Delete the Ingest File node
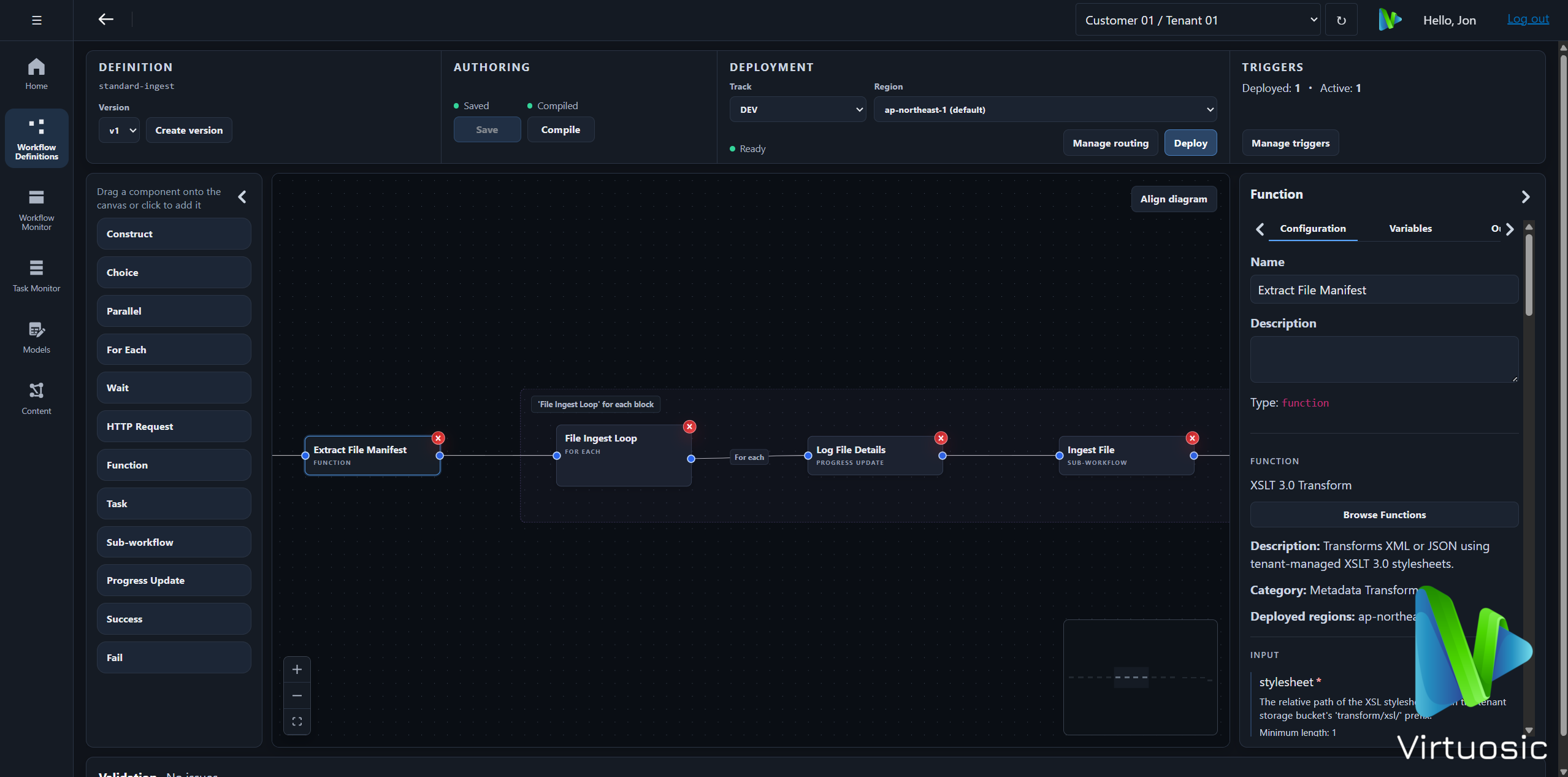The height and width of the screenshot is (777, 1568). (x=1192, y=438)
